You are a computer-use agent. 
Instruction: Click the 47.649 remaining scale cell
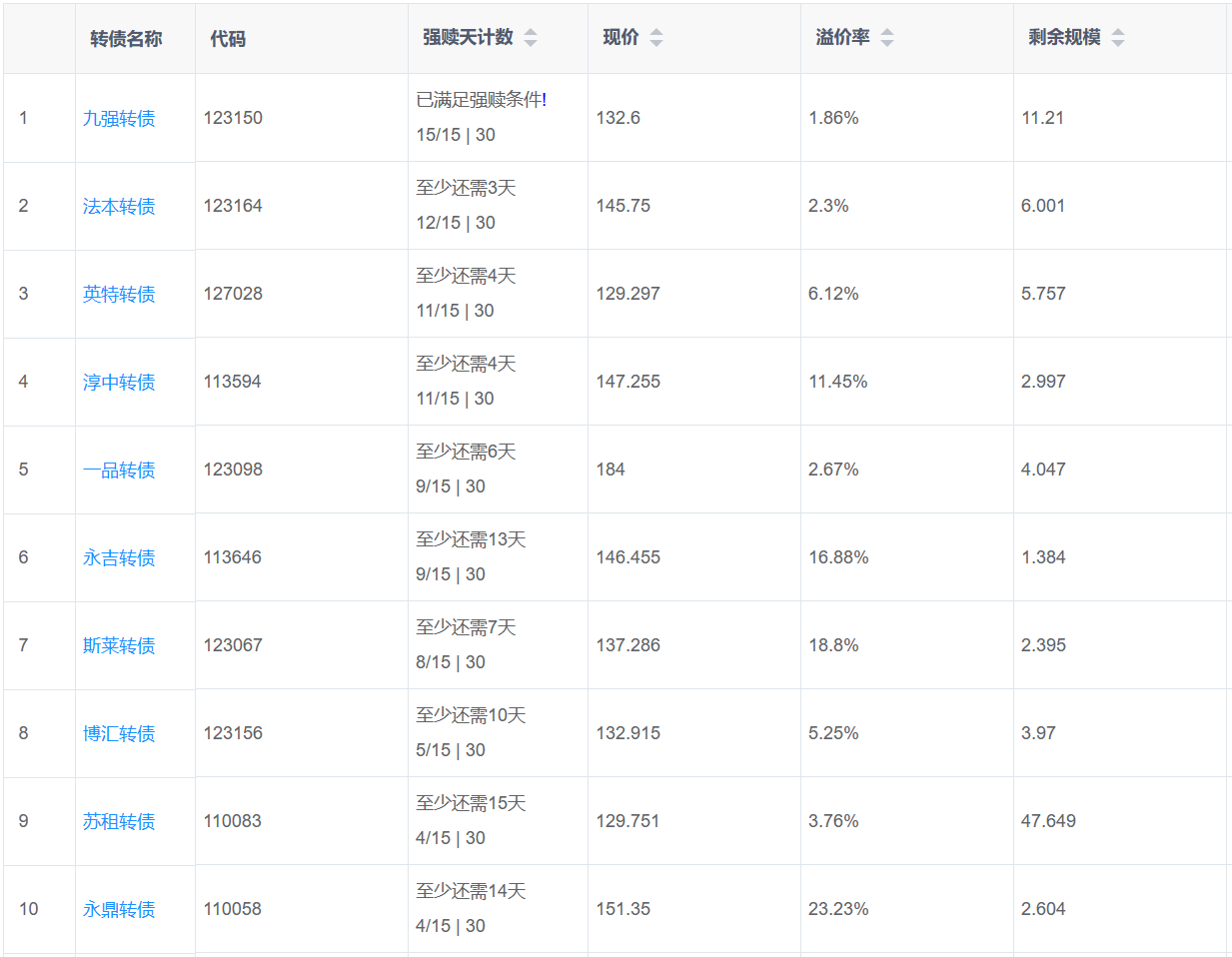tap(1048, 821)
